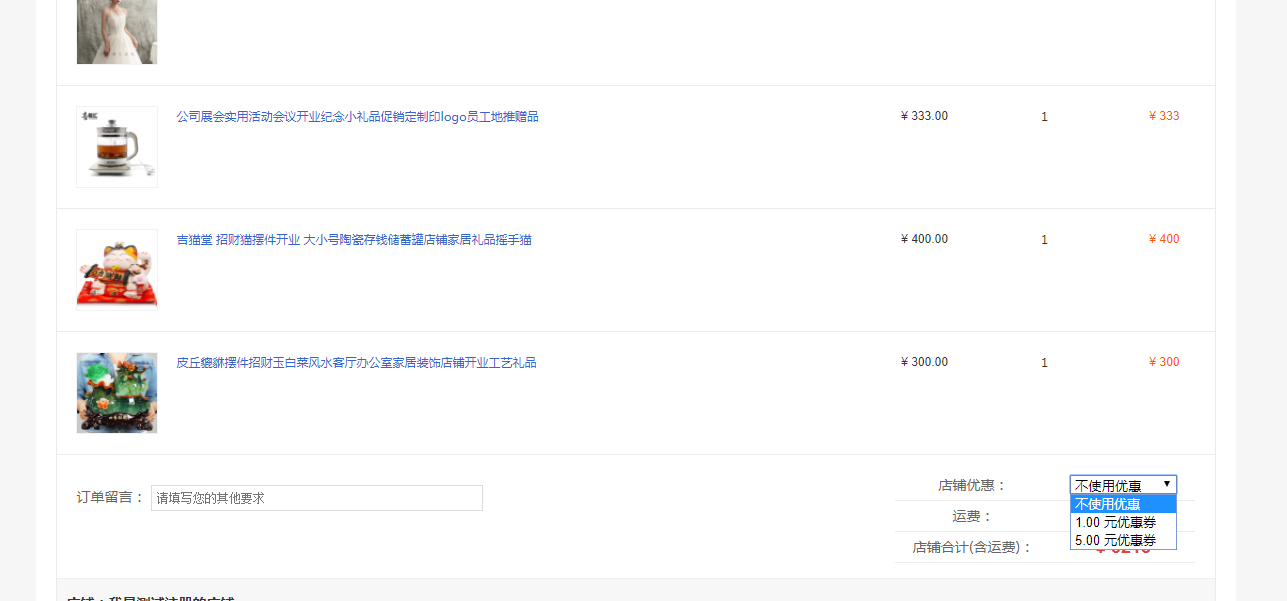Collapse the 店铺优惠 coupon dropdown
Viewport: 1287px width, 601px height.
(x=1123, y=485)
